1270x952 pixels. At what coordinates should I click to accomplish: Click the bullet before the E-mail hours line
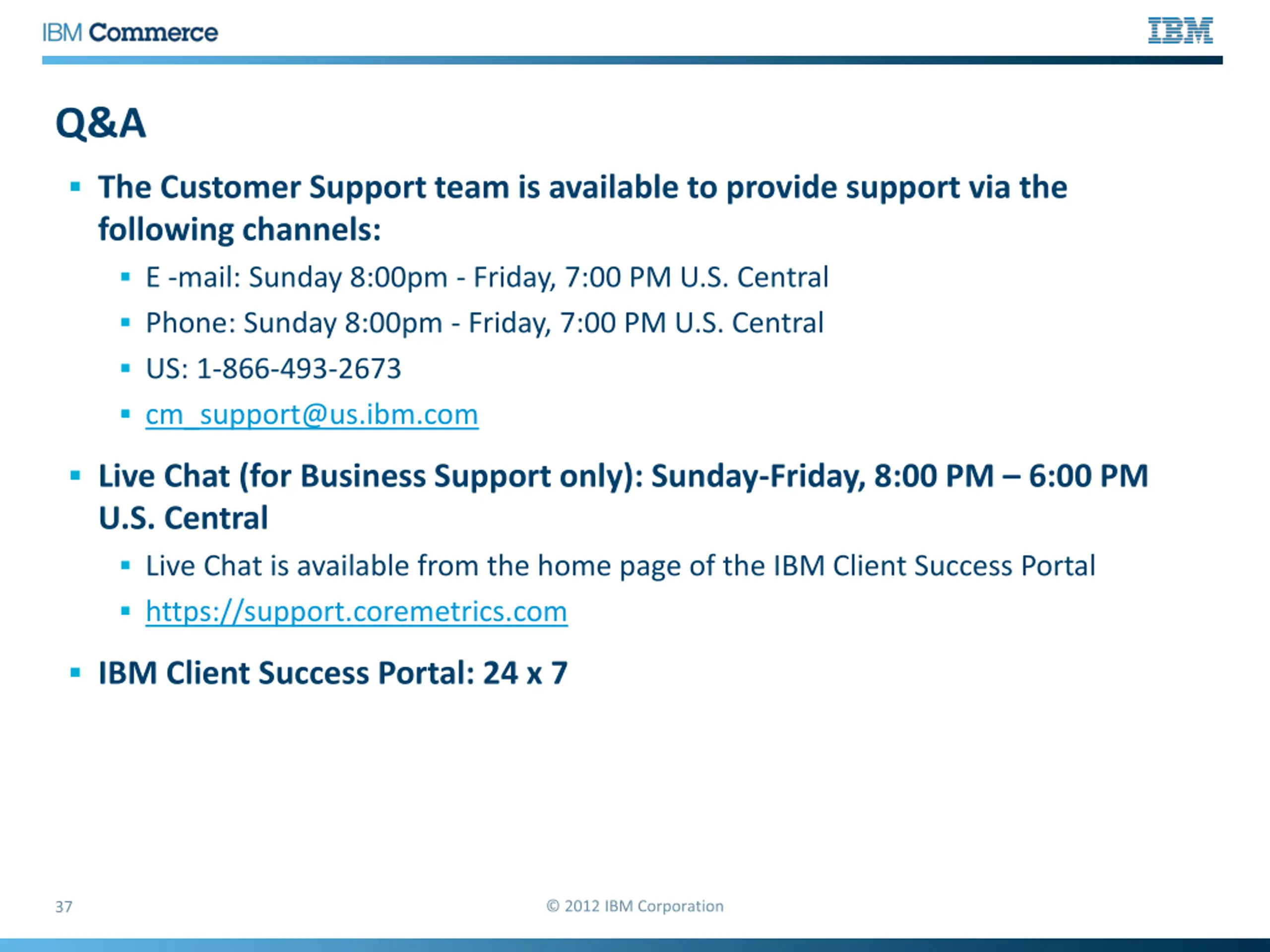[x=126, y=277]
